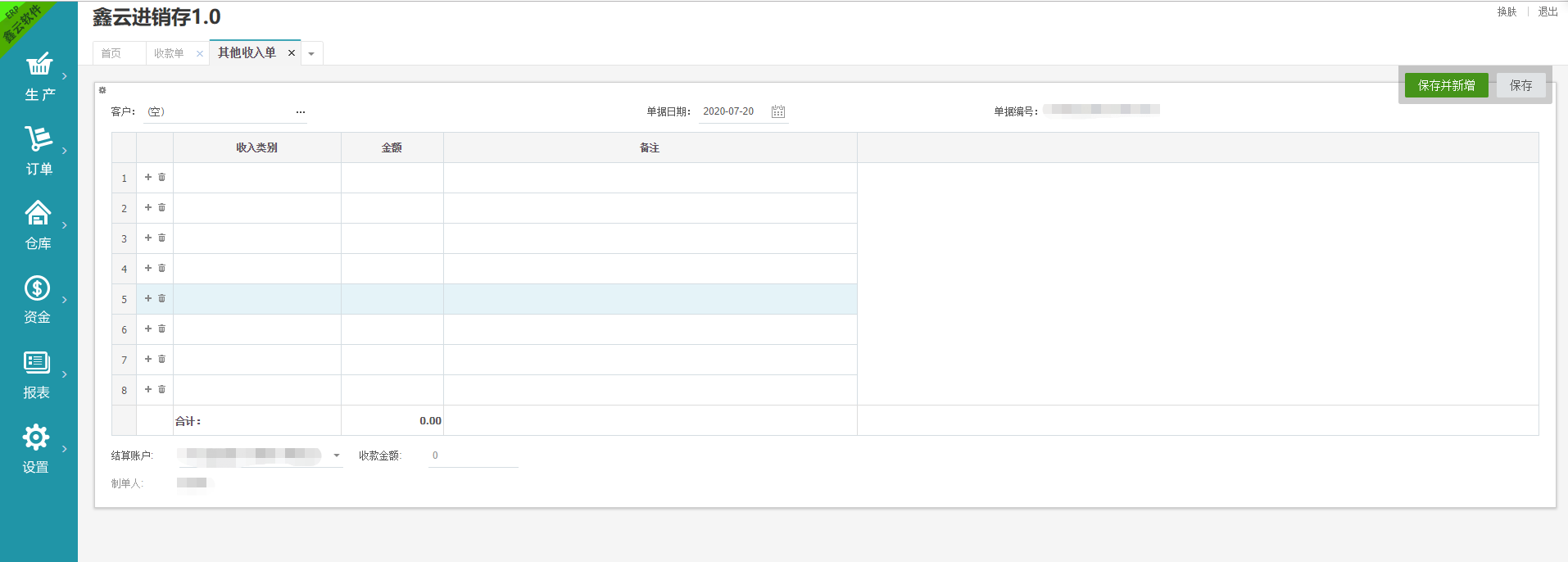Click the delete trash icon in row 3
The image size is (1568, 562).
coord(162,238)
